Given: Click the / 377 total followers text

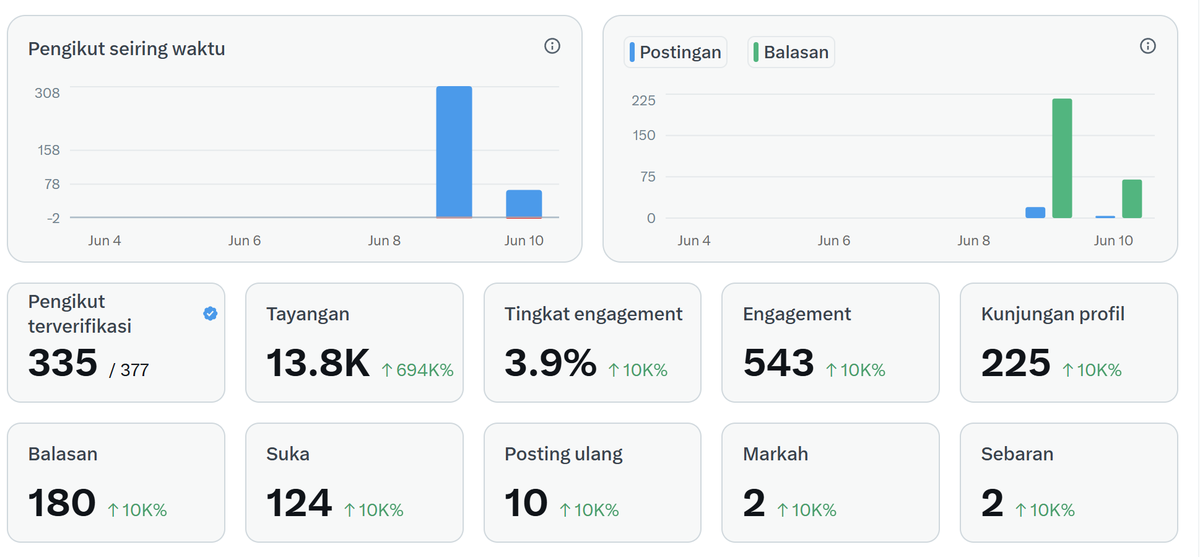Looking at the screenshot, I should point(129,370).
